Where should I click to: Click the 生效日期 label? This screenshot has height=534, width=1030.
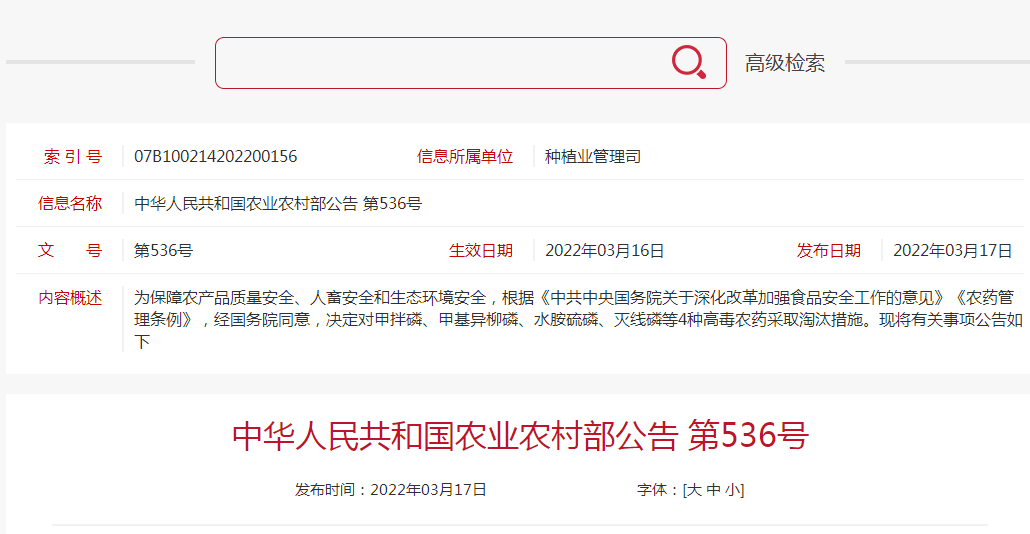click(481, 251)
